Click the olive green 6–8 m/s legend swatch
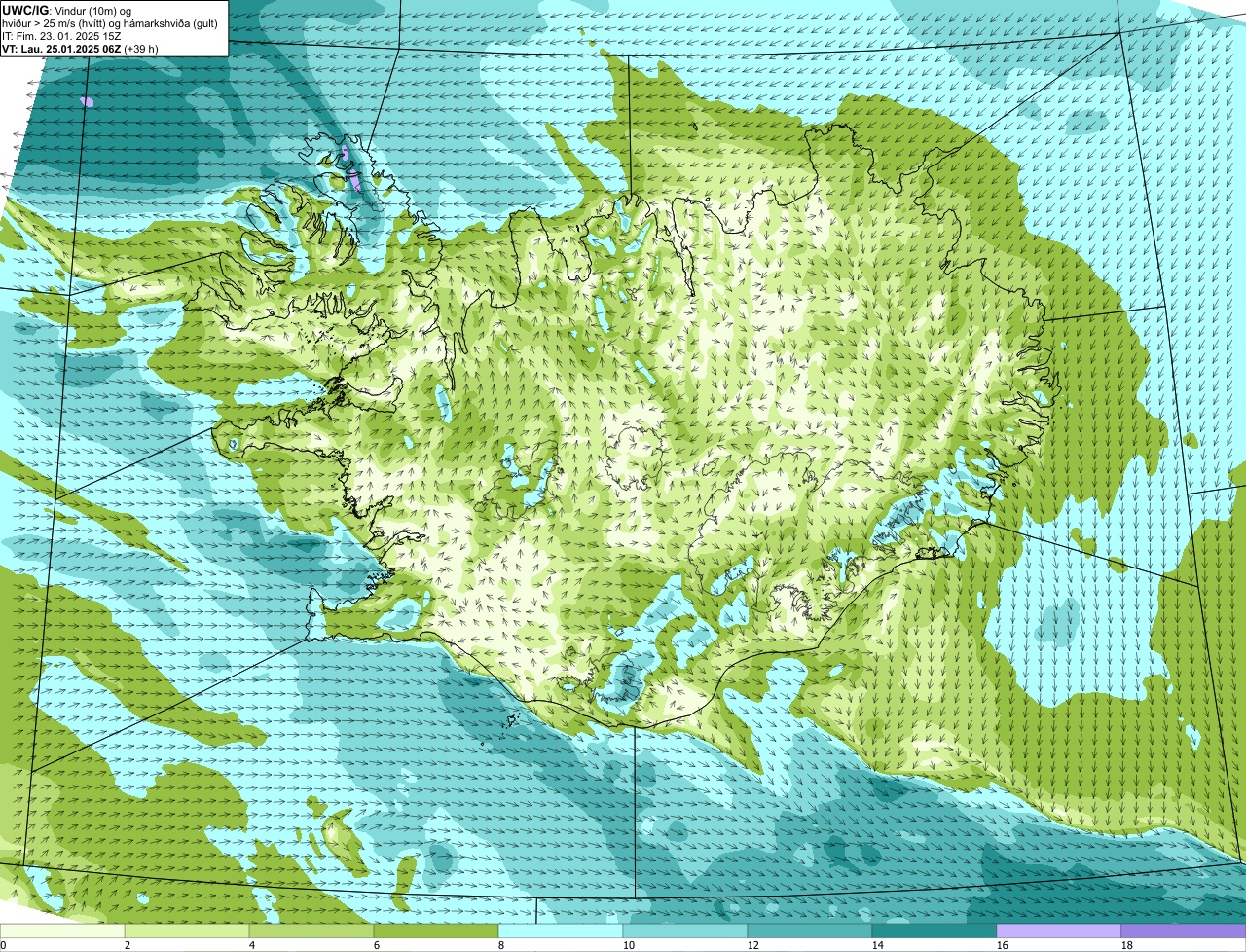1246x952 pixels. pos(436,931)
